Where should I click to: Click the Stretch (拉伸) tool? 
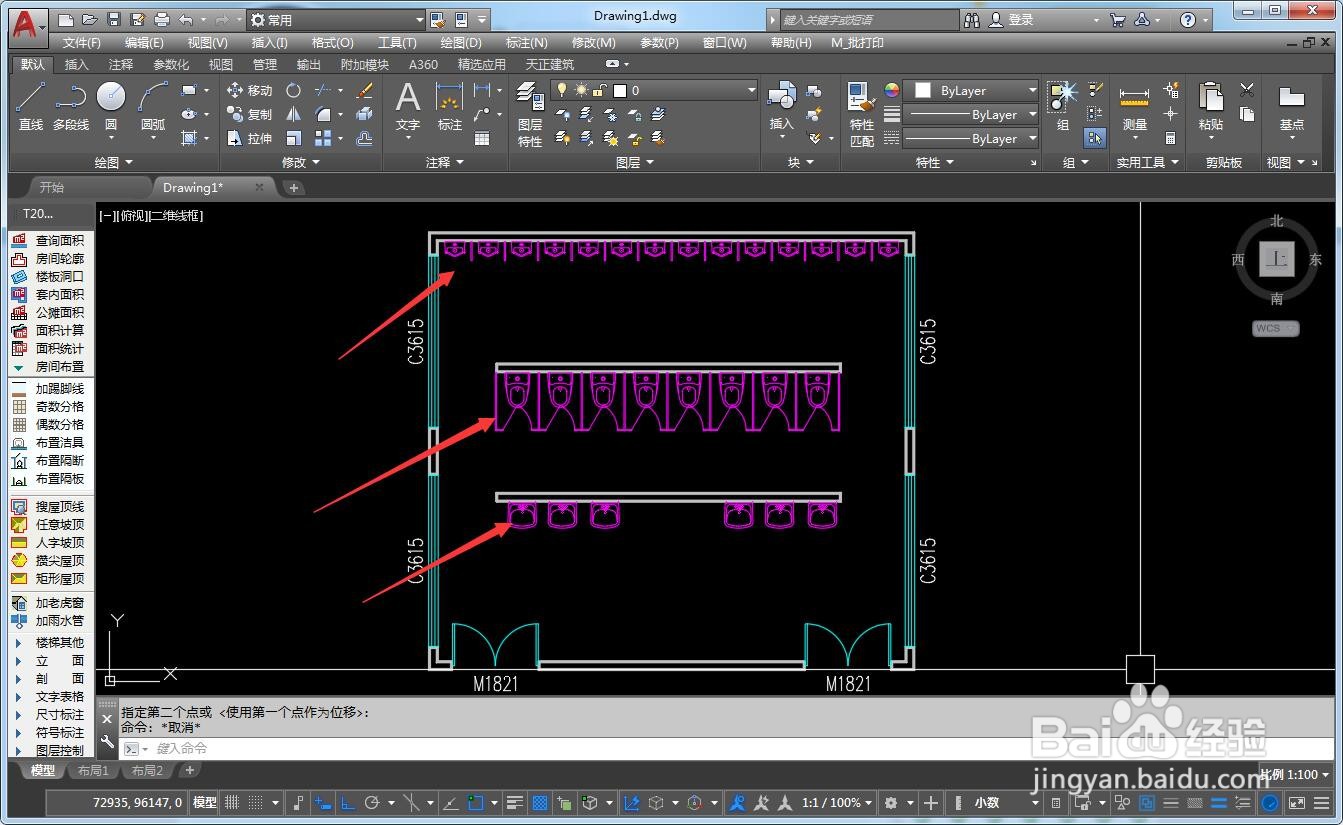(x=249, y=138)
